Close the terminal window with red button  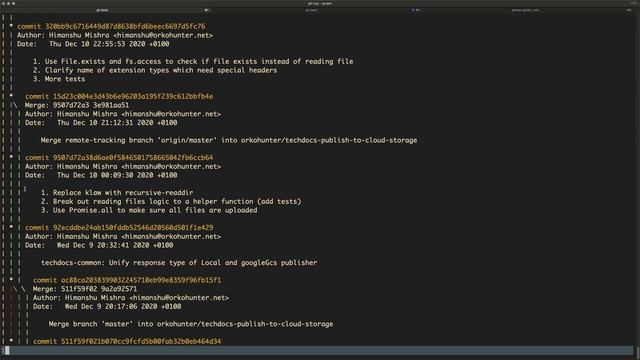click(x=3, y=3)
